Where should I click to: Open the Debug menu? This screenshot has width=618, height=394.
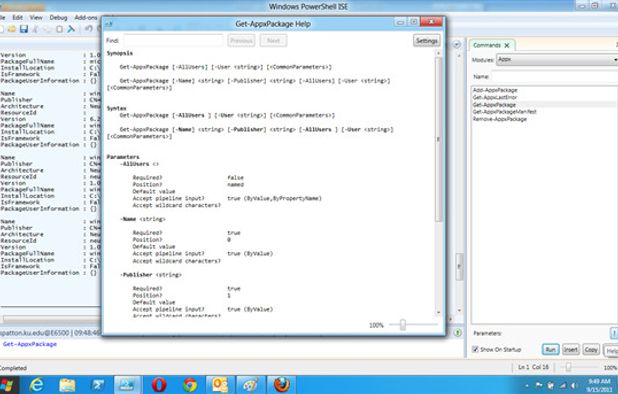click(58, 17)
